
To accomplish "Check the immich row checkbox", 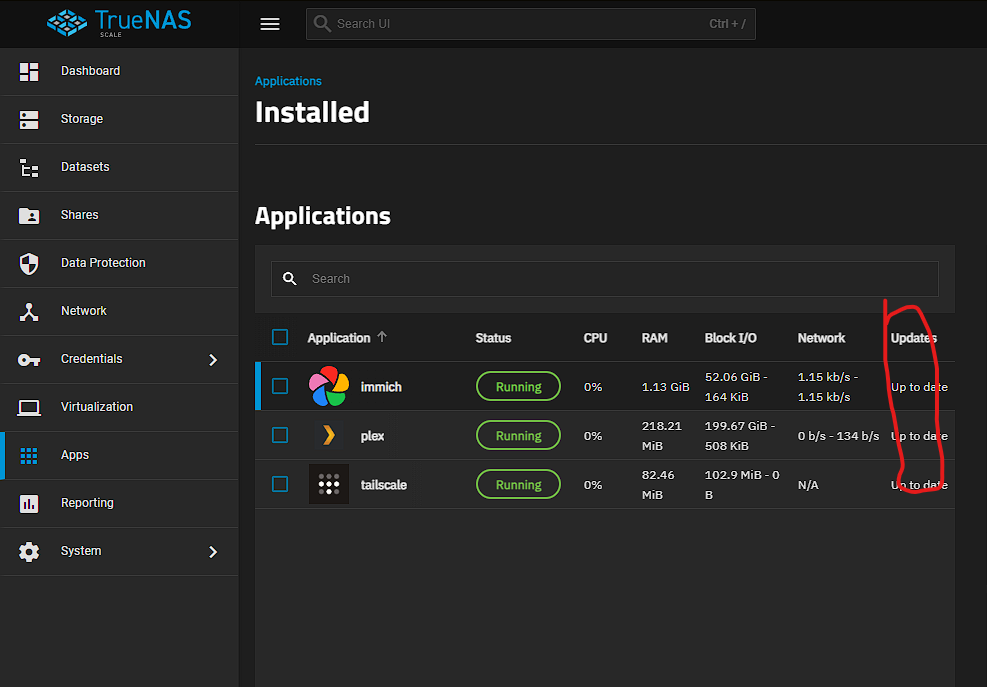I will coord(280,386).
